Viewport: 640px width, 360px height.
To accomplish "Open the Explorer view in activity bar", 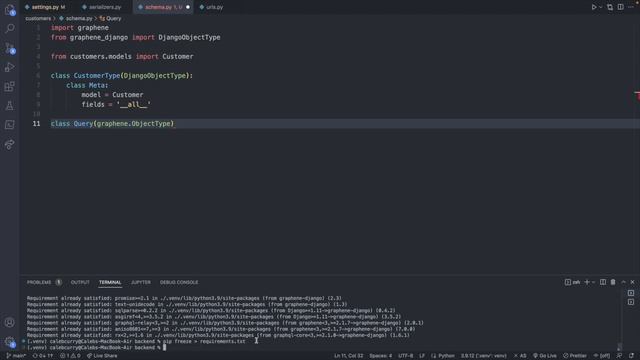I will (9, 9).
